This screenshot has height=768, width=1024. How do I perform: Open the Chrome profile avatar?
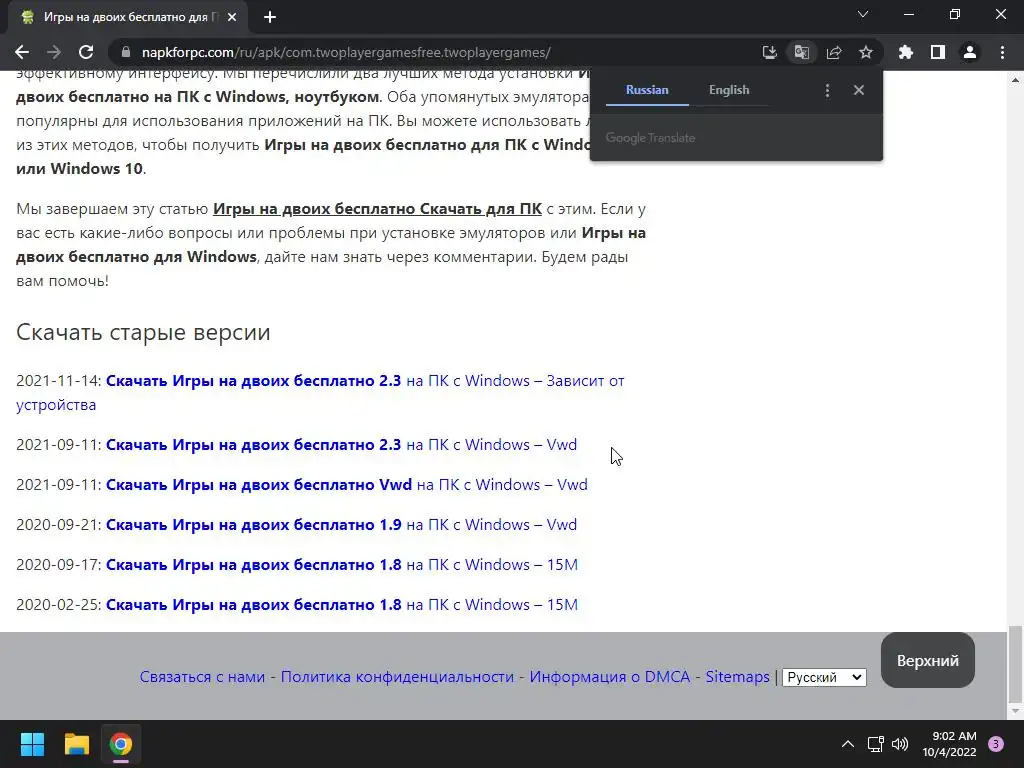click(969, 52)
